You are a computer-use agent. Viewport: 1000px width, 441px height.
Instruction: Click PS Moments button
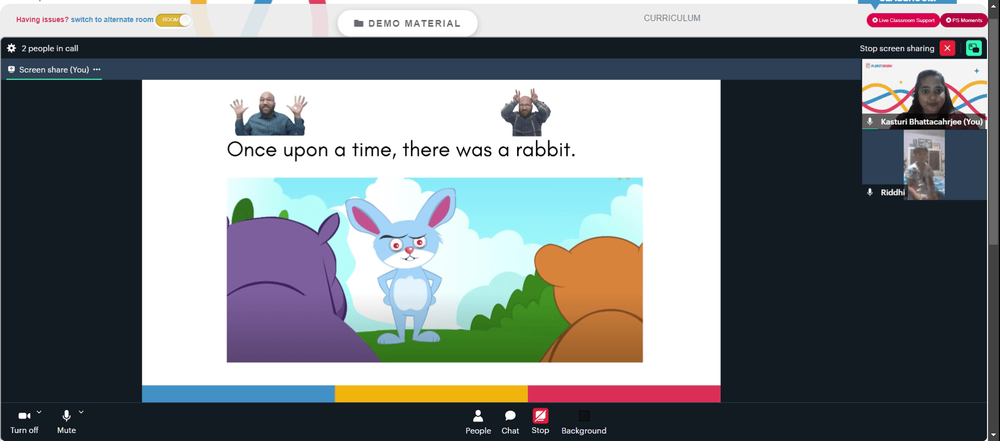point(964,20)
